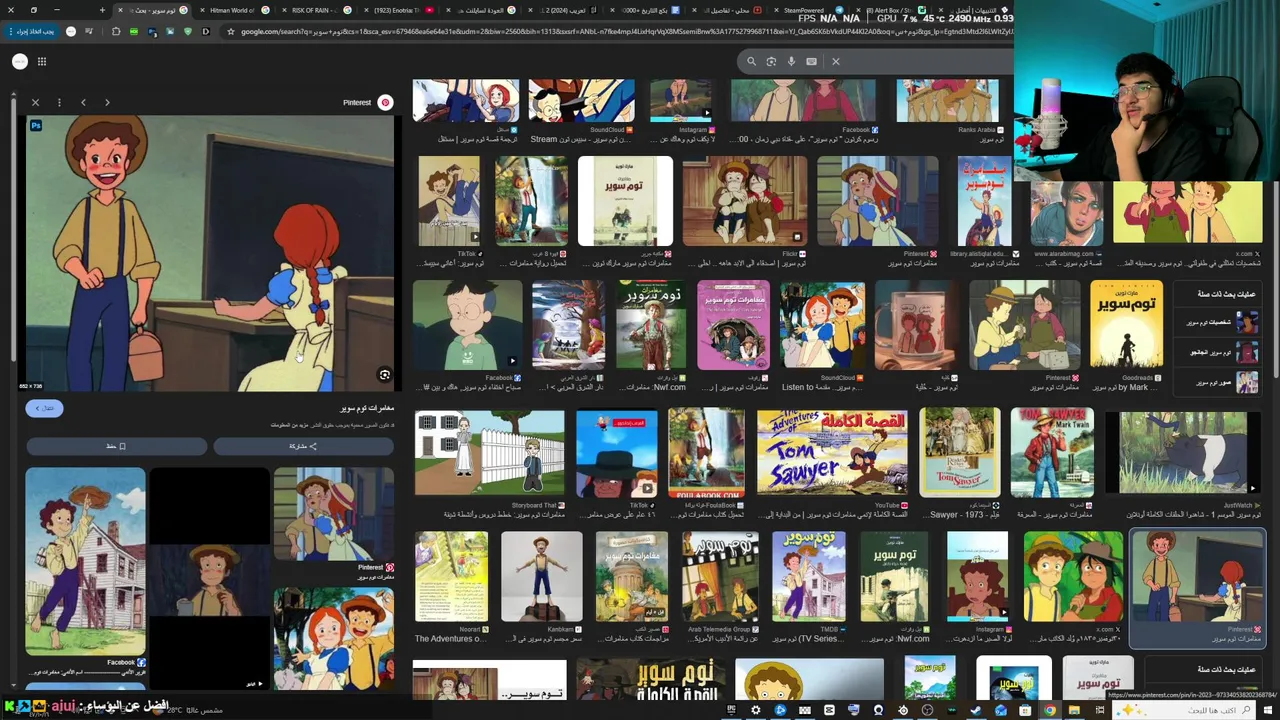Open the Settings gear on the taskbar
The height and width of the screenshot is (720, 1280).
coord(755,710)
